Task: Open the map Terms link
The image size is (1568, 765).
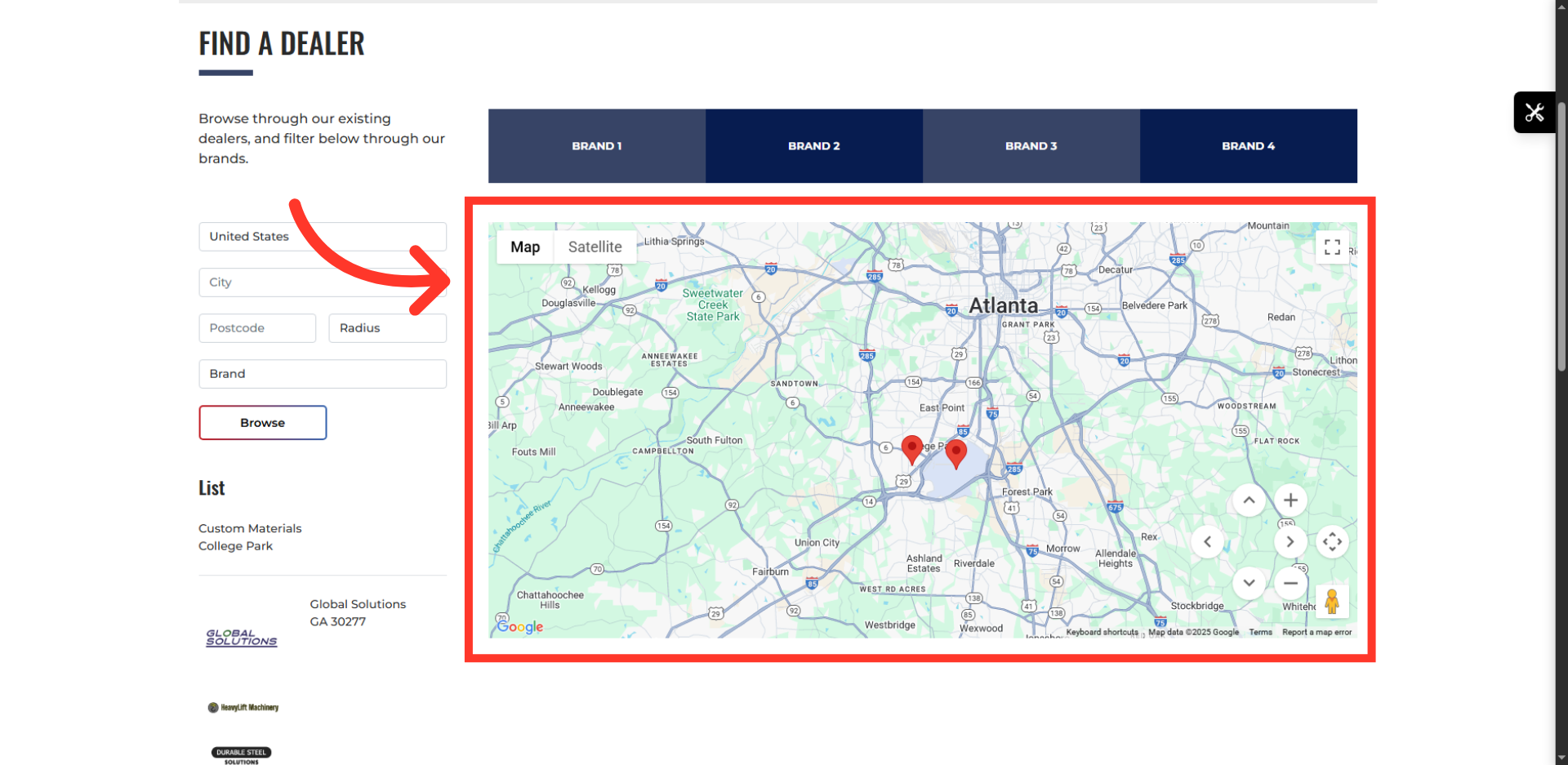Action: tap(1260, 632)
